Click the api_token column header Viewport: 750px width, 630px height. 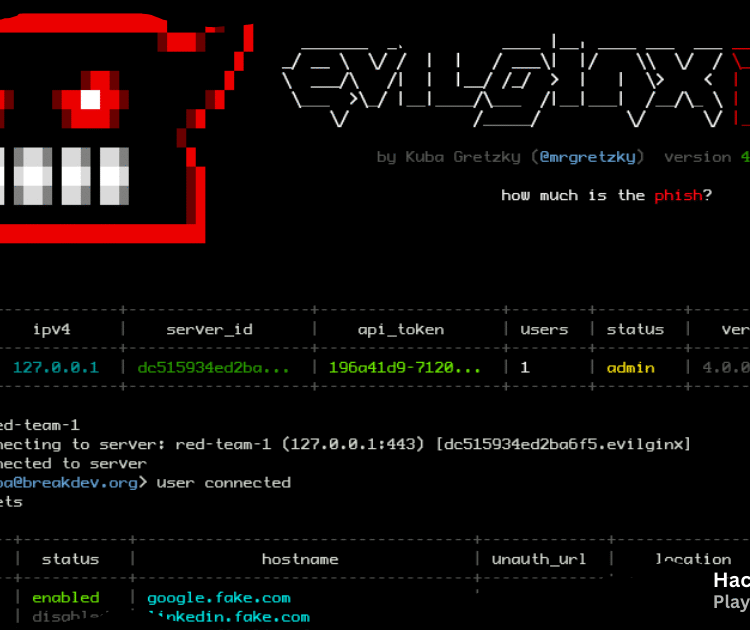pos(401,330)
